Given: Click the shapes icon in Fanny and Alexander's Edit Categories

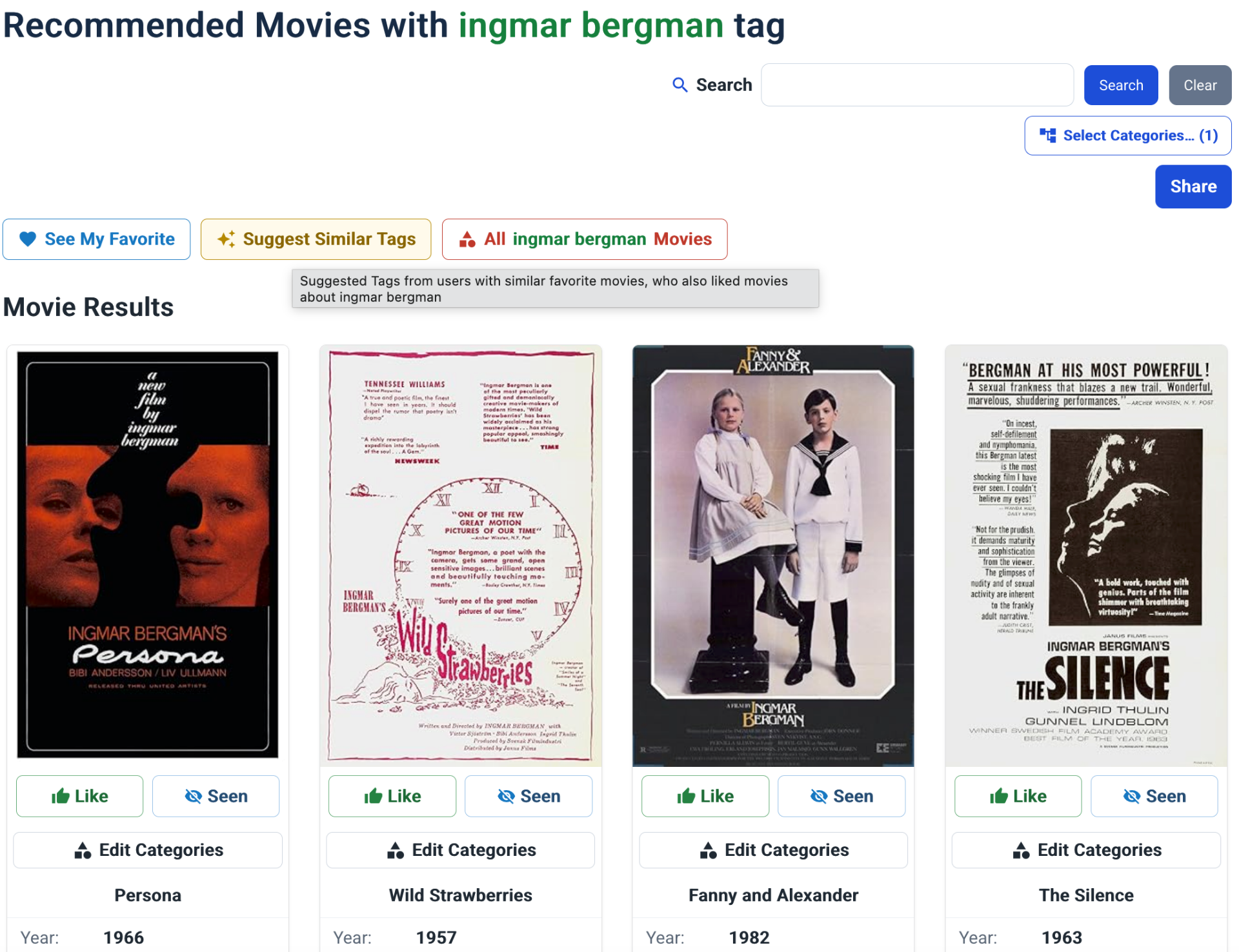Looking at the screenshot, I should point(709,850).
